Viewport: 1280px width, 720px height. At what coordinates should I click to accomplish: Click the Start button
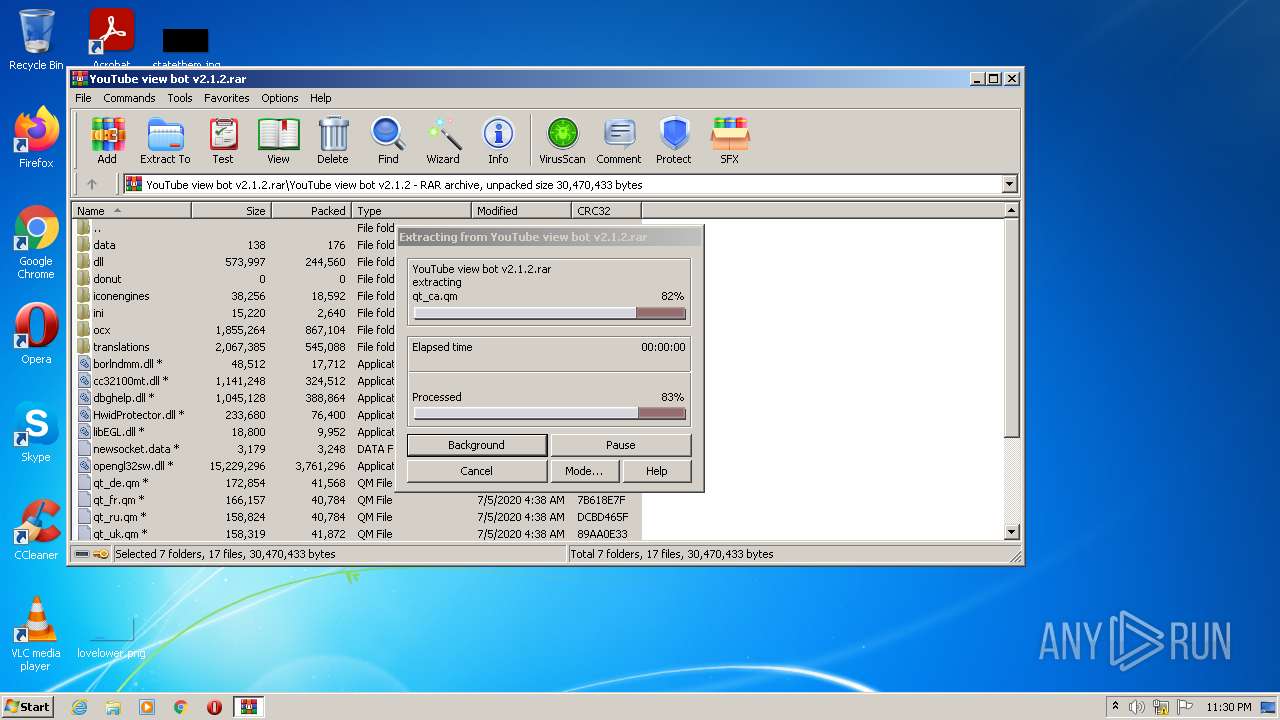coord(28,707)
